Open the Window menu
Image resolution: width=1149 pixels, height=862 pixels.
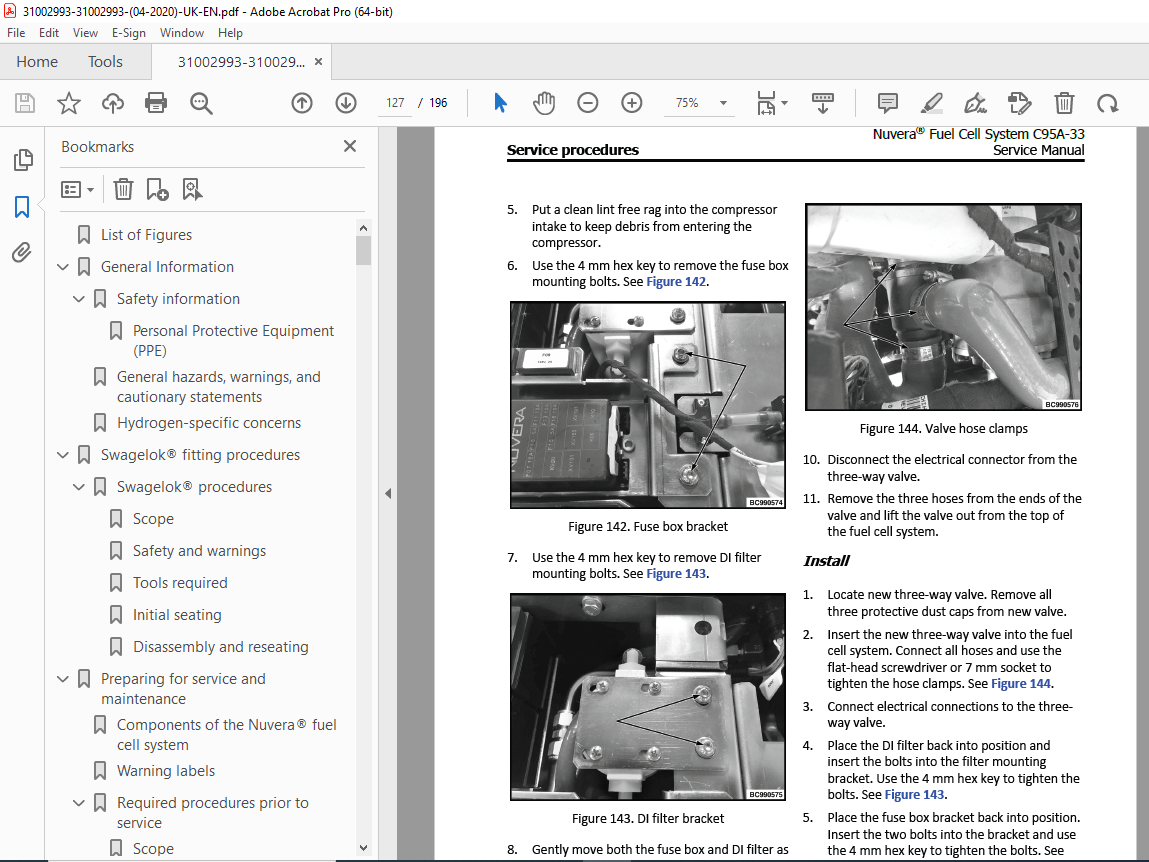click(182, 33)
